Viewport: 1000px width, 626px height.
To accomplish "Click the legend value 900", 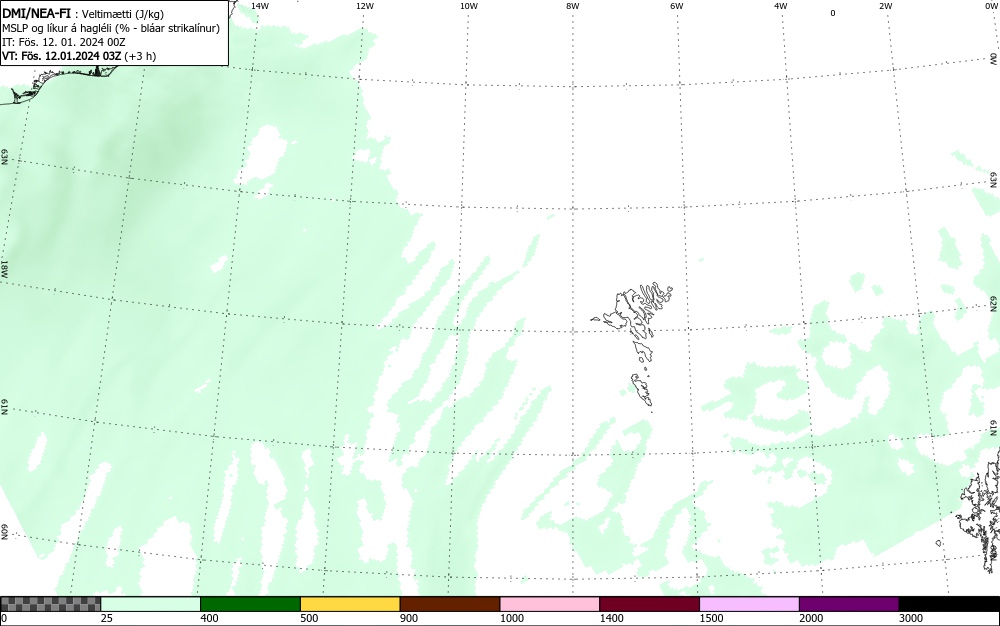I will [x=409, y=618].
